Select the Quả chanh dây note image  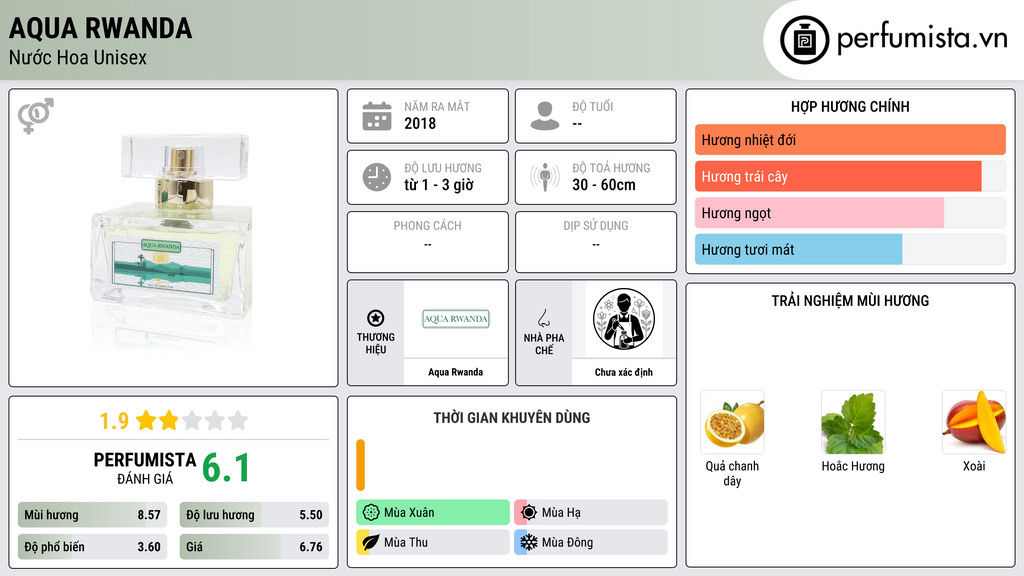click(732, 423)
